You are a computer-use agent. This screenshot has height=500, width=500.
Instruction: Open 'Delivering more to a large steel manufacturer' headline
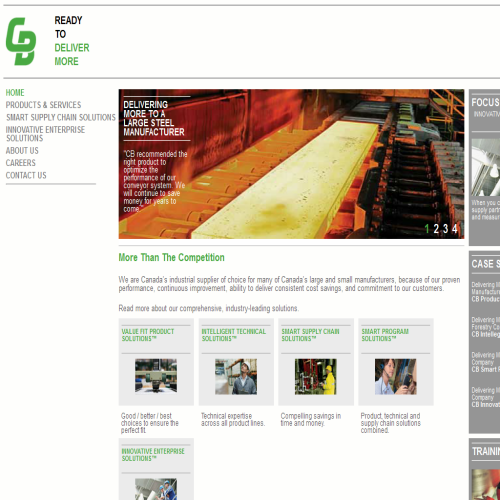pyautogui.click(x=154, y=118)
